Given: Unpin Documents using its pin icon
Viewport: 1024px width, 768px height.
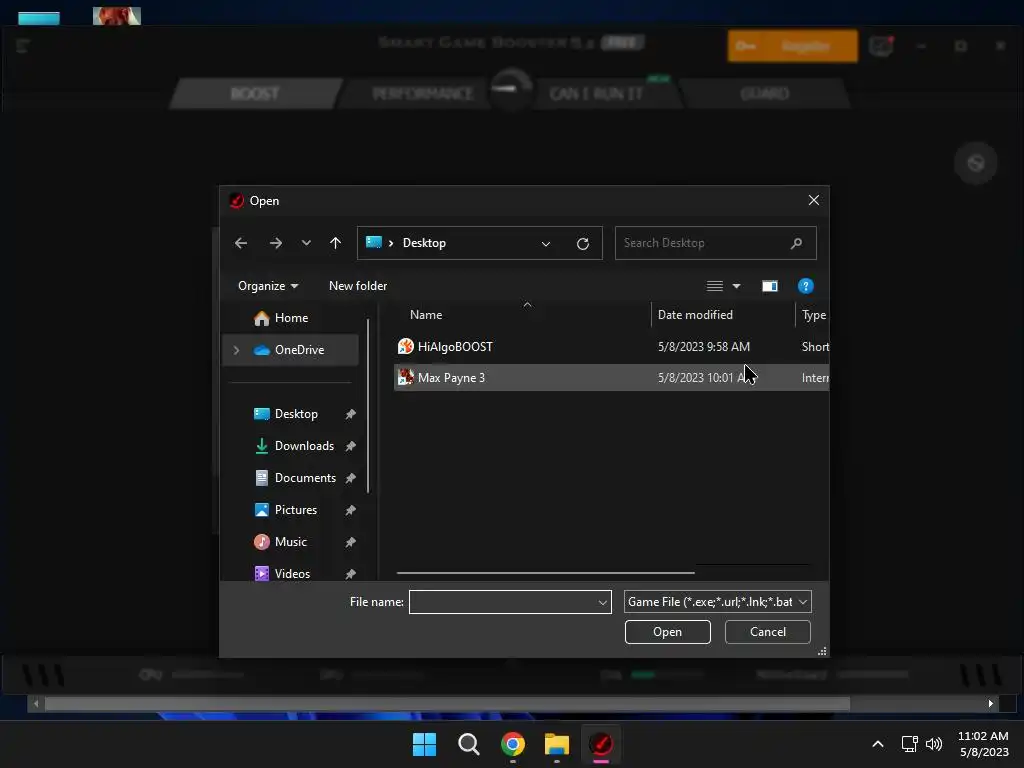Looking at the screenshot, I should 351,478.
